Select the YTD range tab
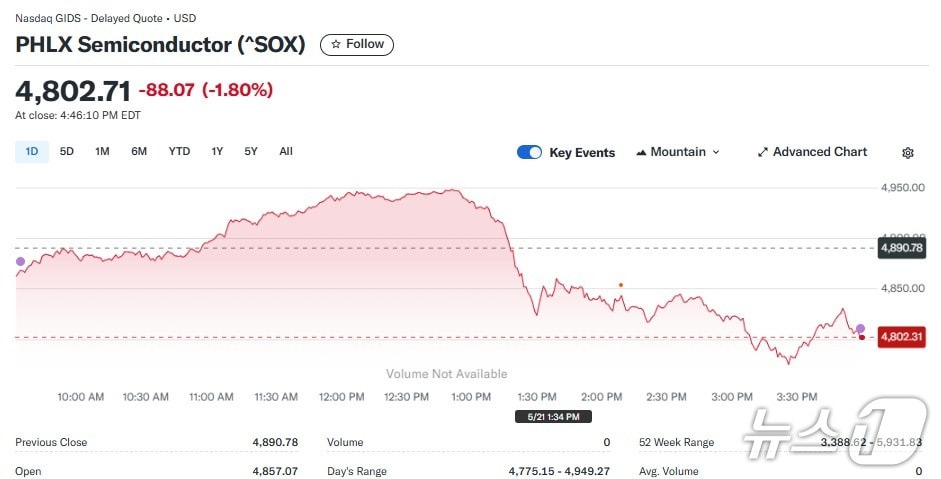This screenshot has width=941, height=479. tap(179, 152)
